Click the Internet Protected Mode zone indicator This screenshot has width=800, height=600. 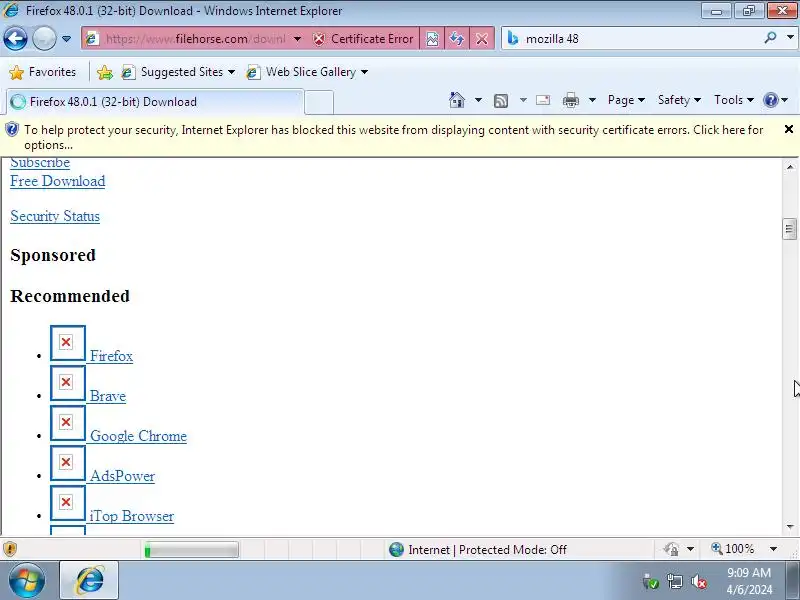coord(478,549)
